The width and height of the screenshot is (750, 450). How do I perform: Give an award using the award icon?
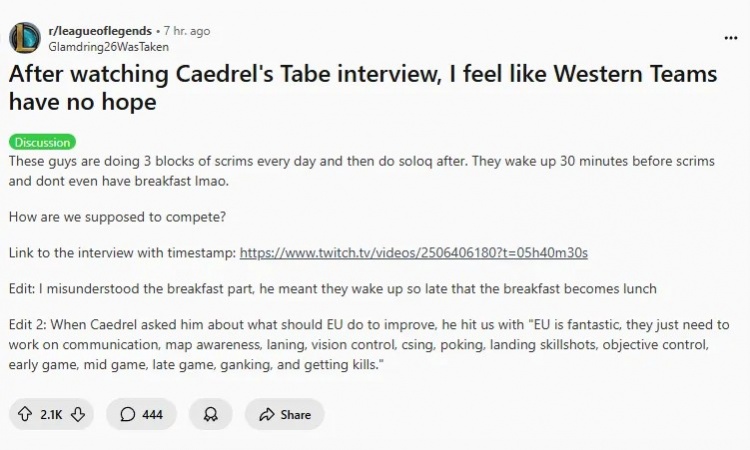pos(210,414)
